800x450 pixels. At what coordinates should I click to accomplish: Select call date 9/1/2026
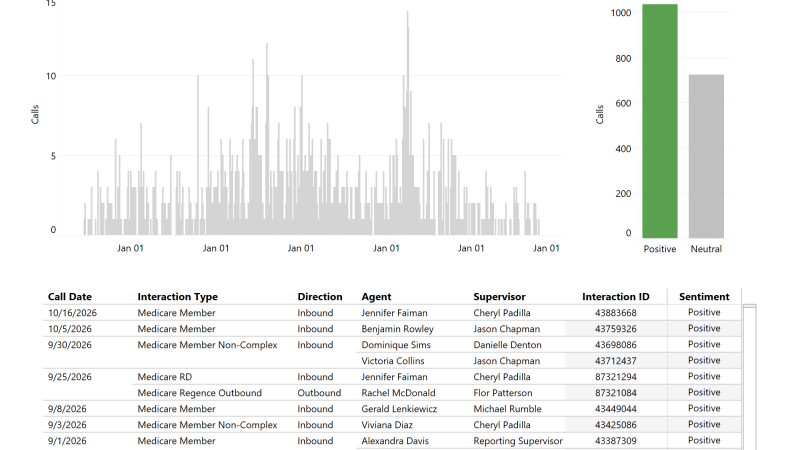(67, 441)
